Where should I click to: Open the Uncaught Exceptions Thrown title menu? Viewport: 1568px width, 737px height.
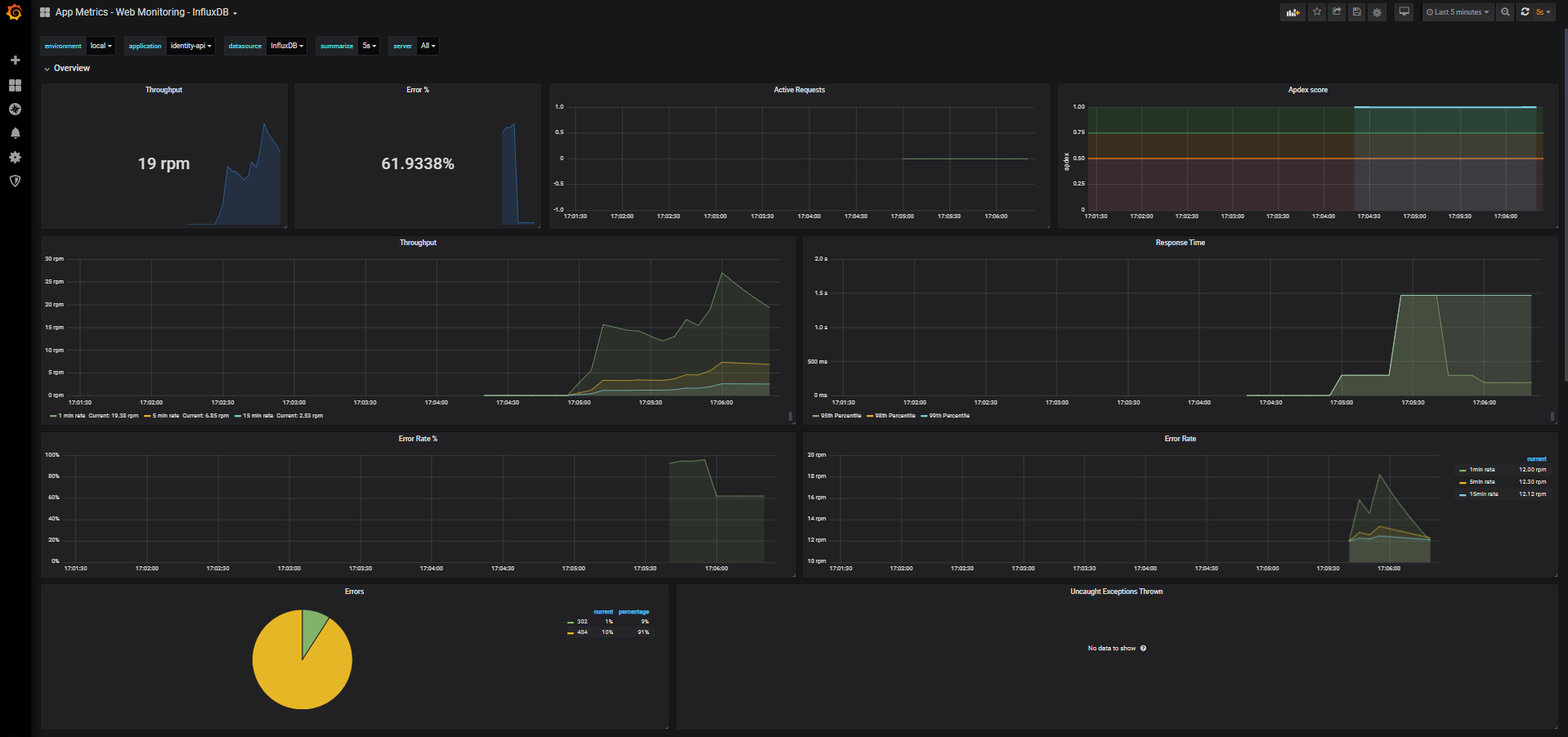(1117, 592)
